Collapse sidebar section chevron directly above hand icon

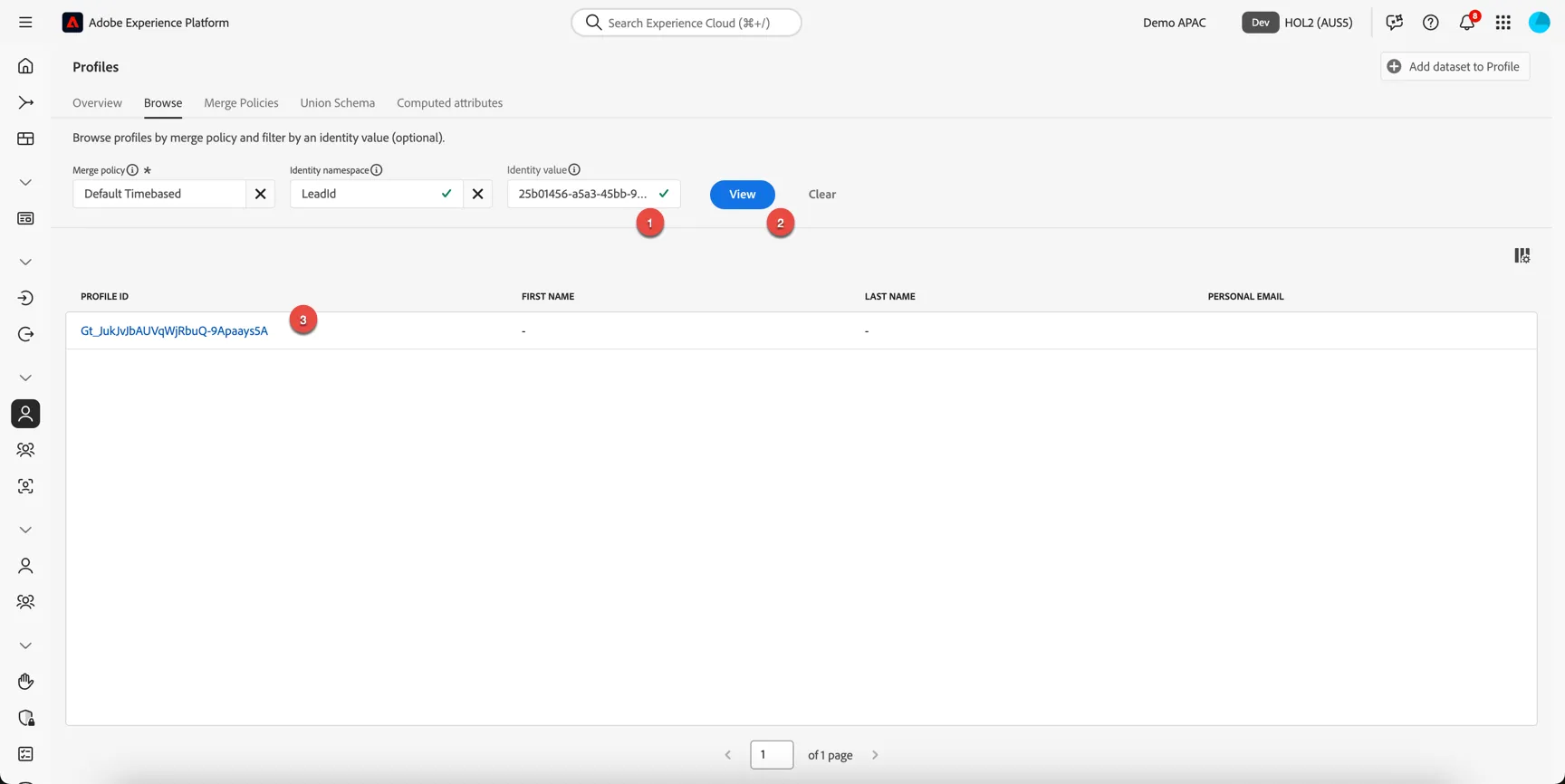[x=25, y=645]
